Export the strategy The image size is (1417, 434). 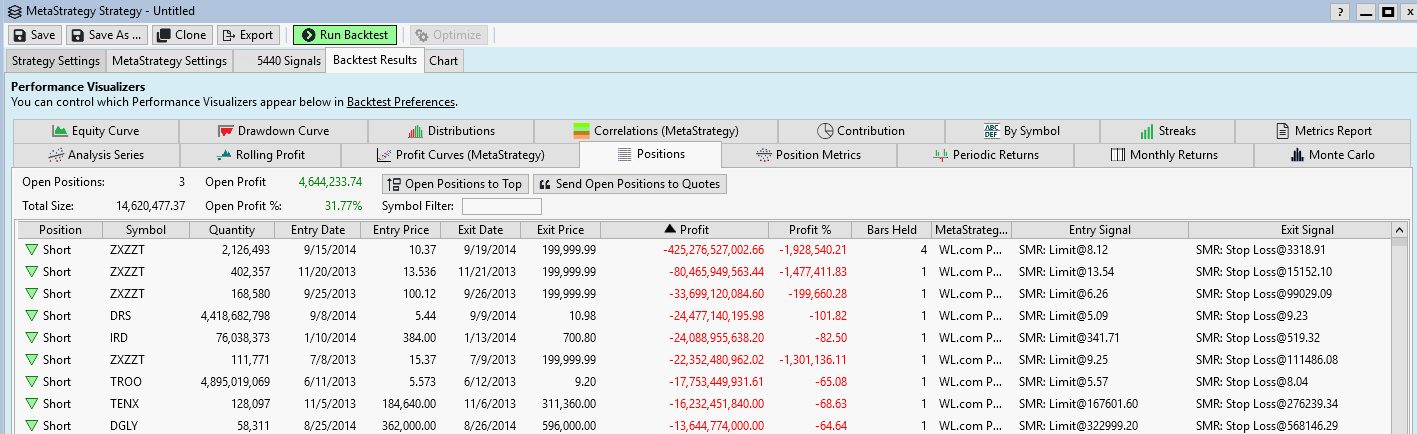248,35
